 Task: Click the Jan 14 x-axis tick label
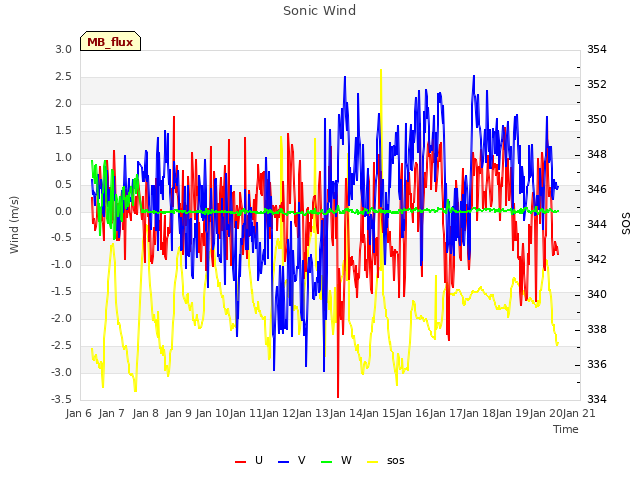(x=346, y=413)
